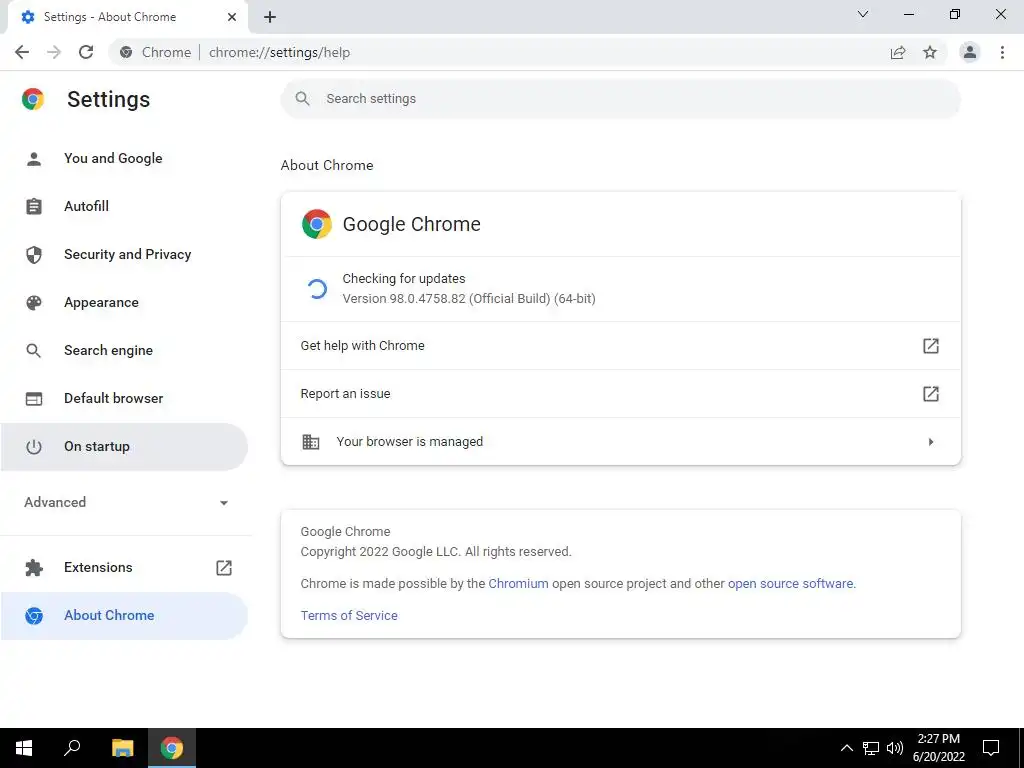Open the Terms of Service link
The image size is (1024, 768).
pyautogui.click(x=349, y=615)
